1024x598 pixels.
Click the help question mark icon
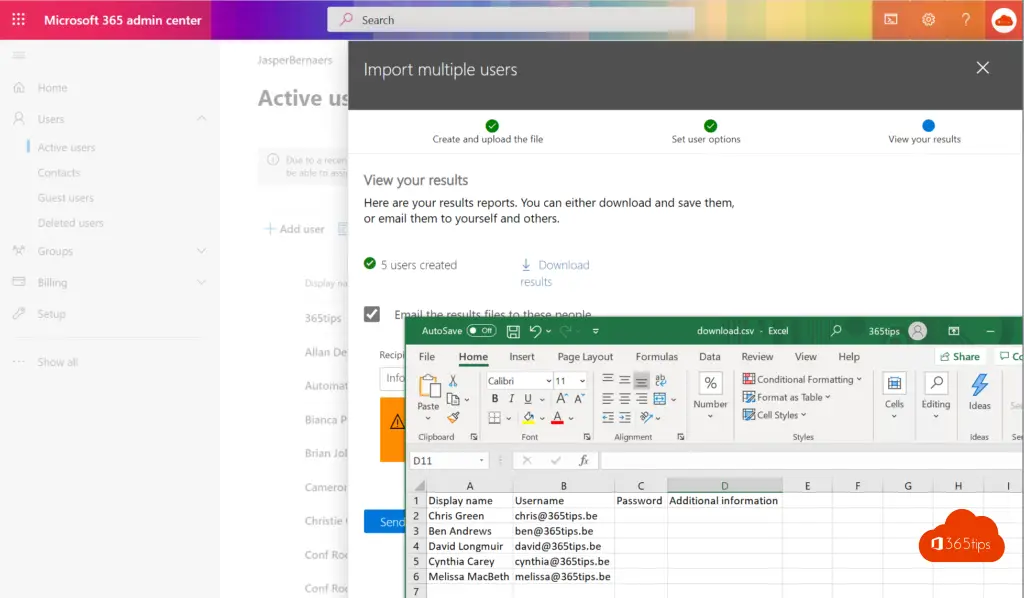pyautogui.click(x=965, y=20)
